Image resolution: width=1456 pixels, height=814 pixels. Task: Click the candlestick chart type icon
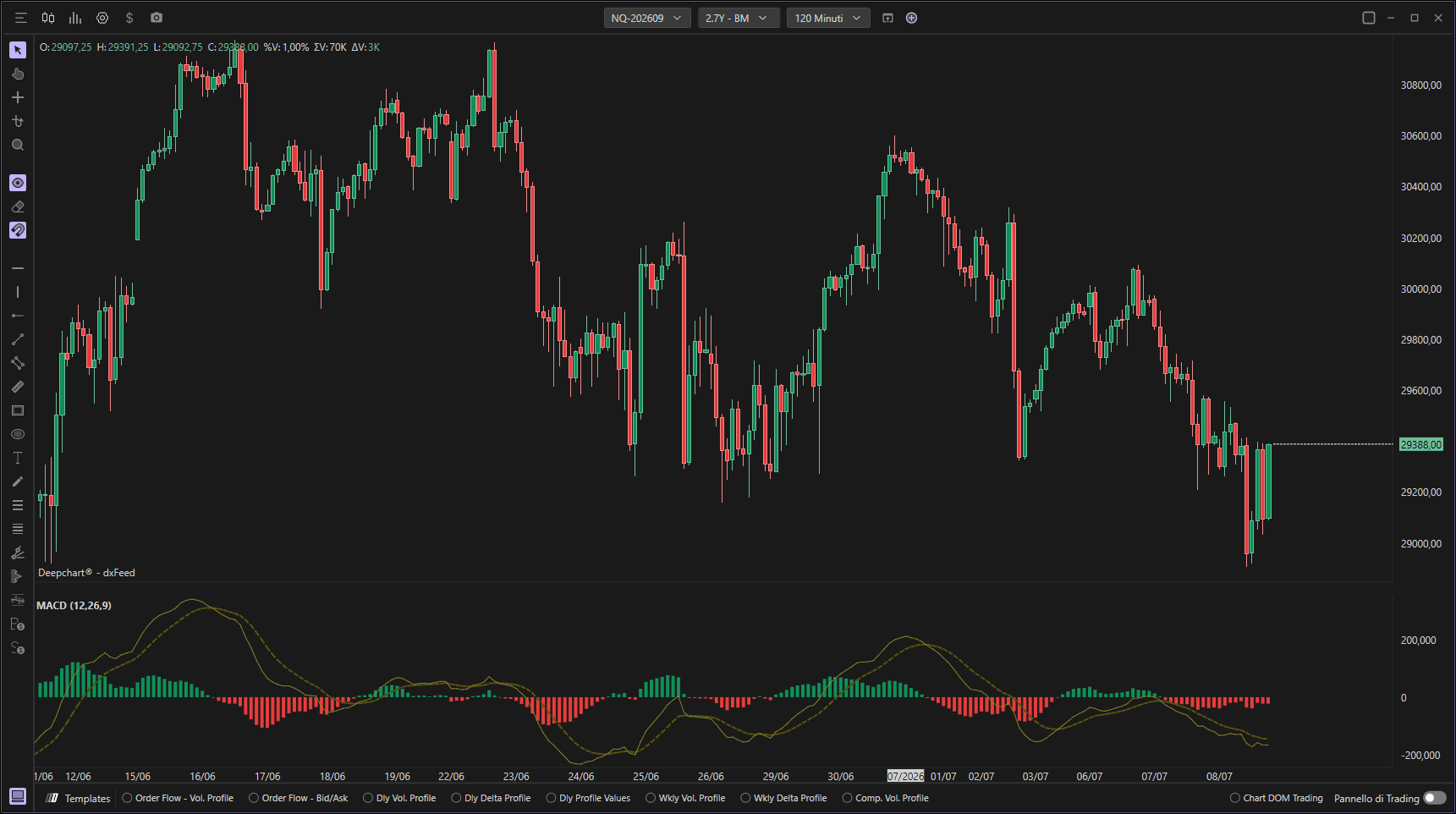(x=48, y=18)
